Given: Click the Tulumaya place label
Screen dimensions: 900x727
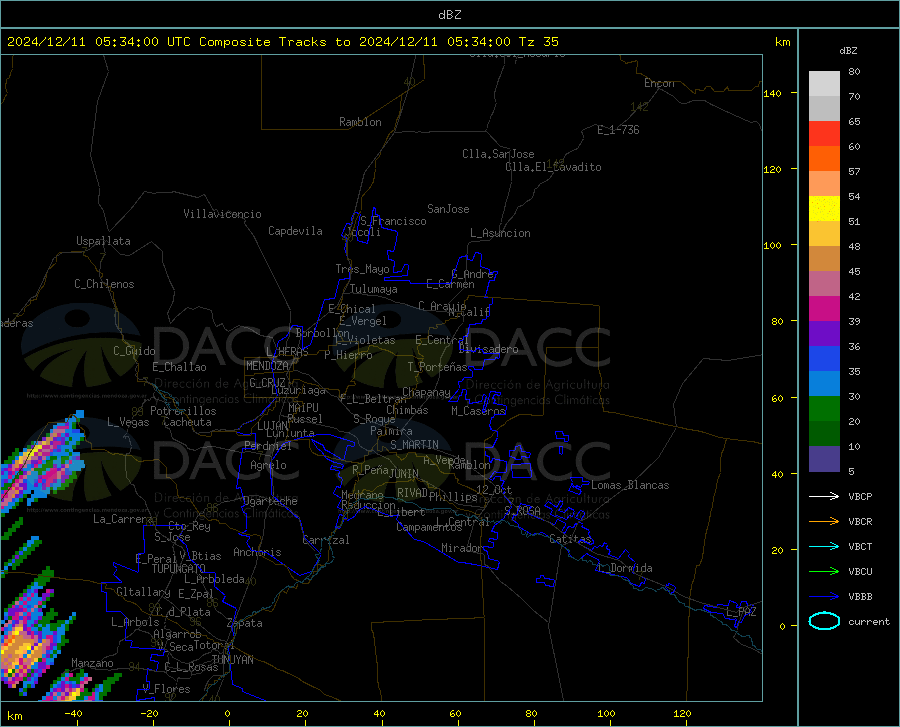Looking at the screenshot, I should click(374, 289).
